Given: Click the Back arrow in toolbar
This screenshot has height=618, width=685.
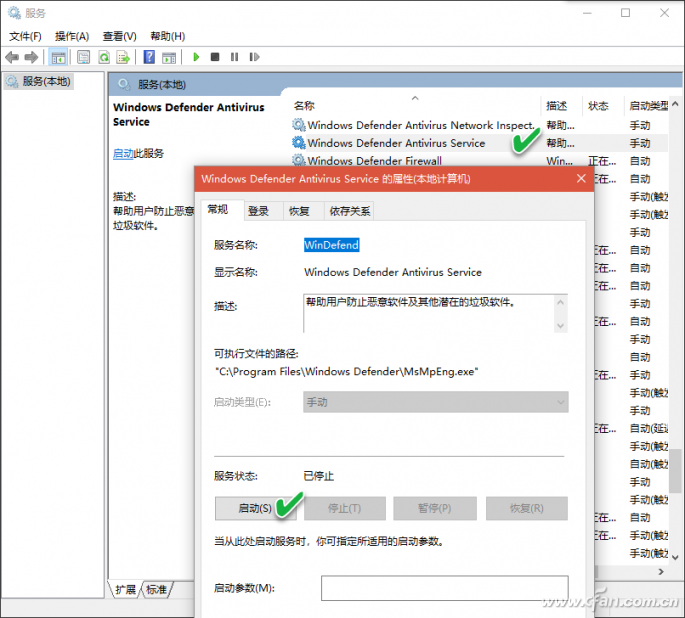Looking at the screenshot, I should point(12,57).
